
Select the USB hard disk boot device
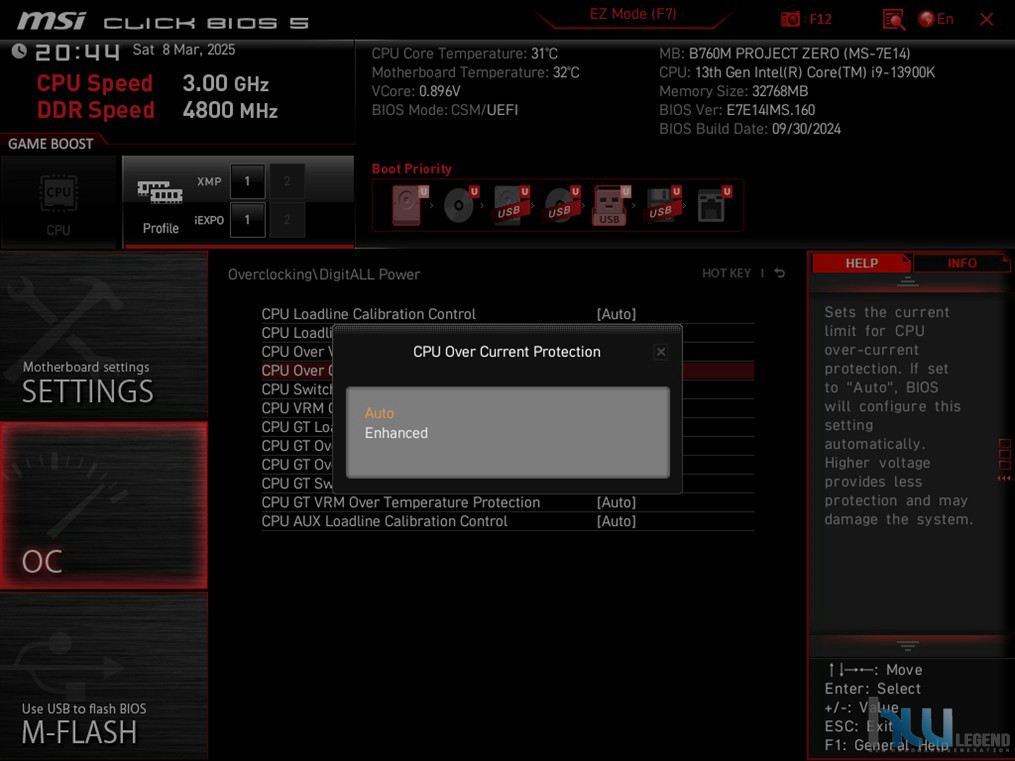tap(511, 204)
